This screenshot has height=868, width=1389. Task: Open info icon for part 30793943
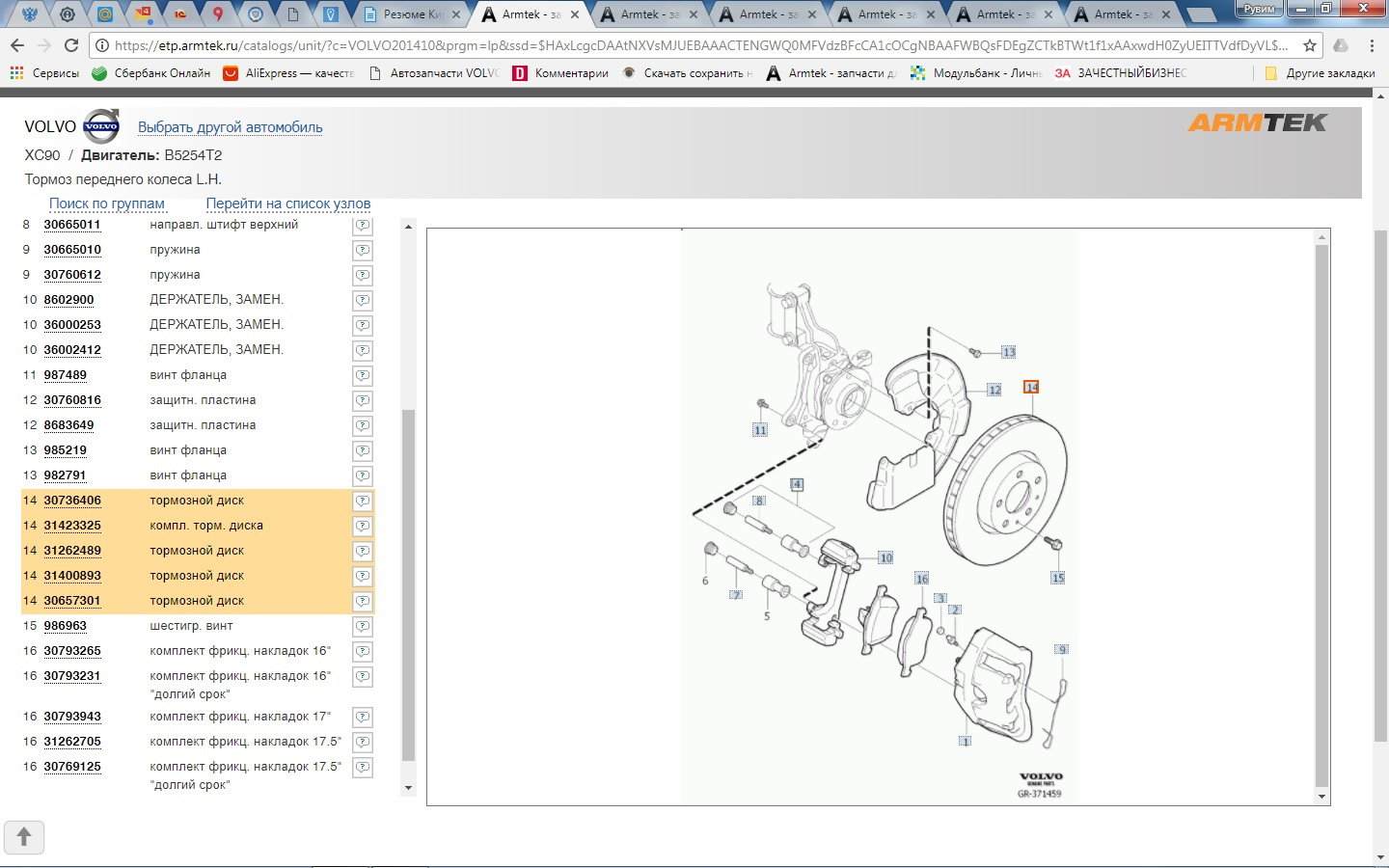coord(363,717)
